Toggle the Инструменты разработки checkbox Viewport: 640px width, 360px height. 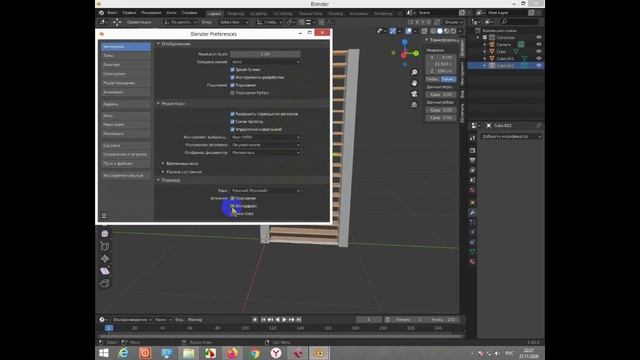click(233, 77)
